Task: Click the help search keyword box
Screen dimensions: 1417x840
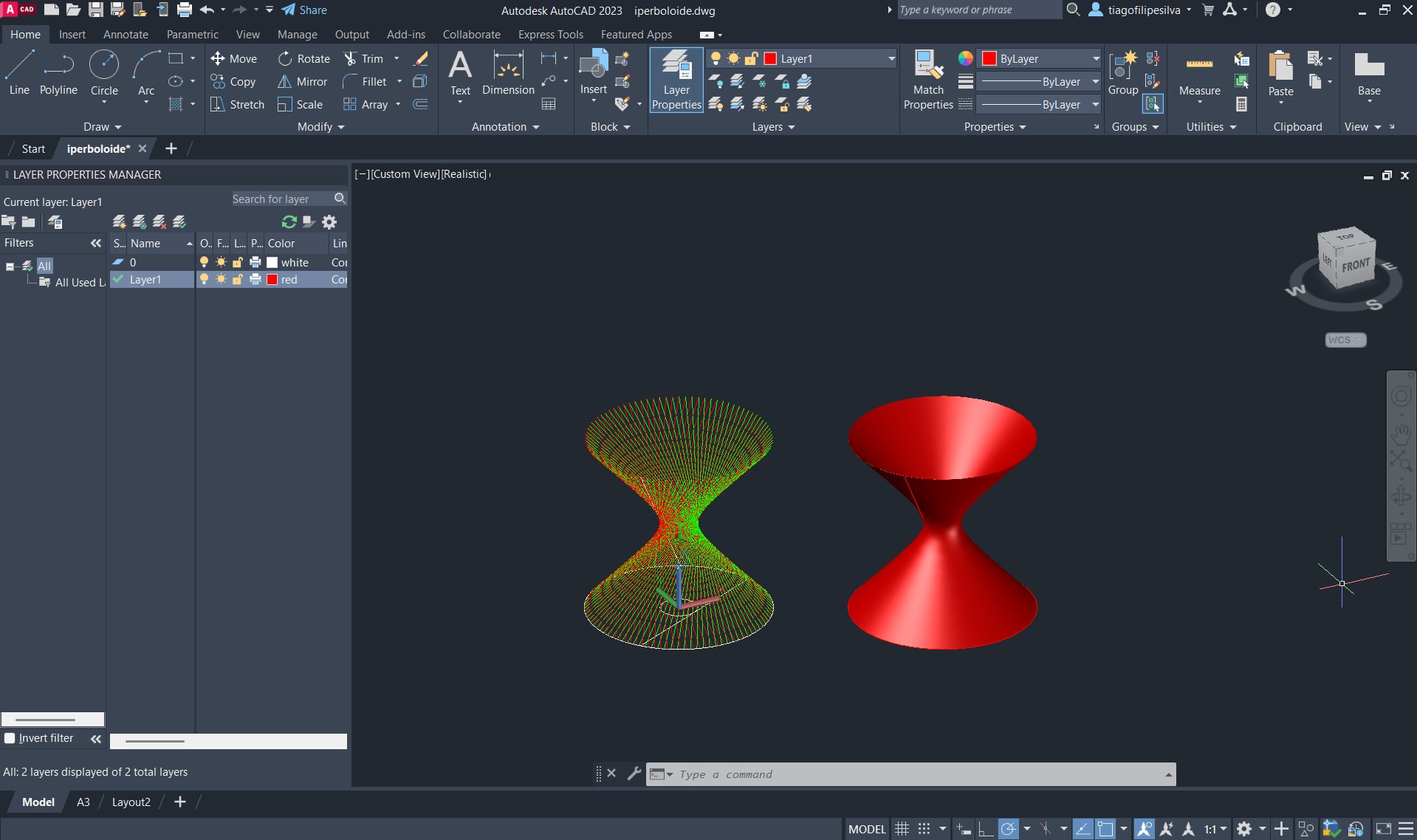Action: (x=979, y=10)
